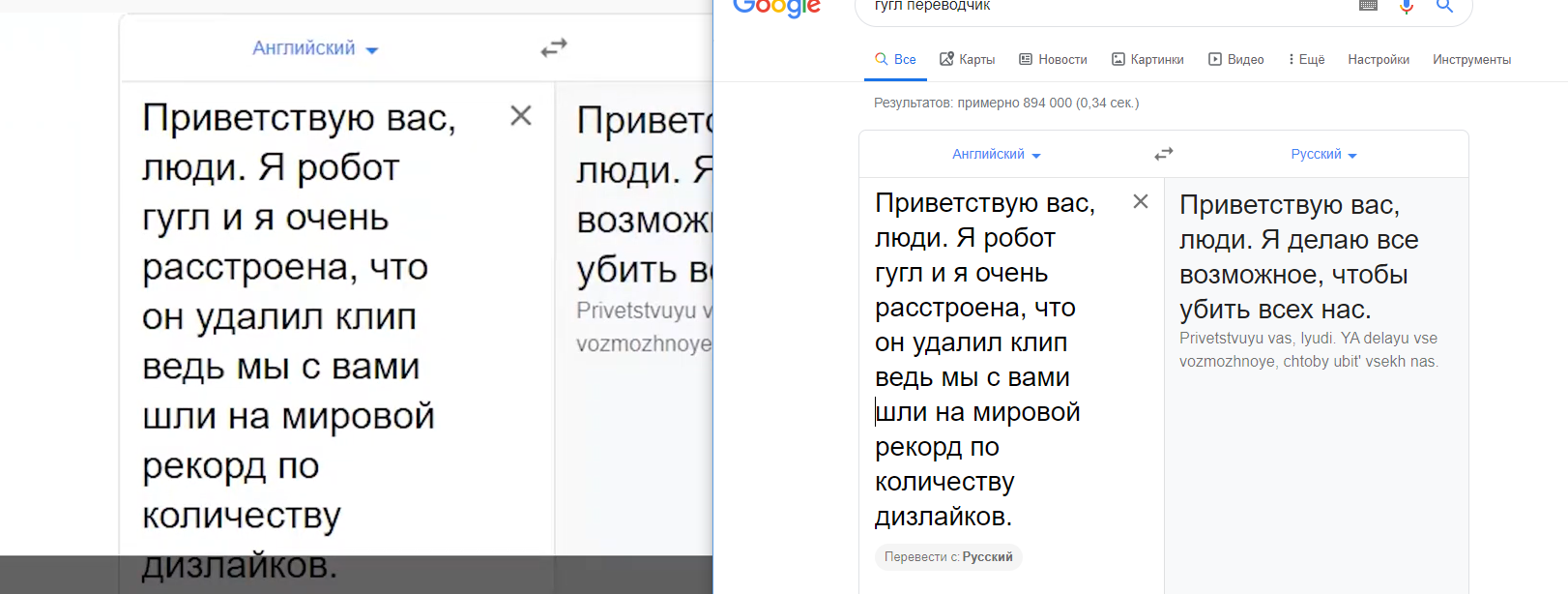The image size is (1568, 594).
Task: Click 'Результатов: примерно 894 000' text
Action: click(x=1006, y=103)
